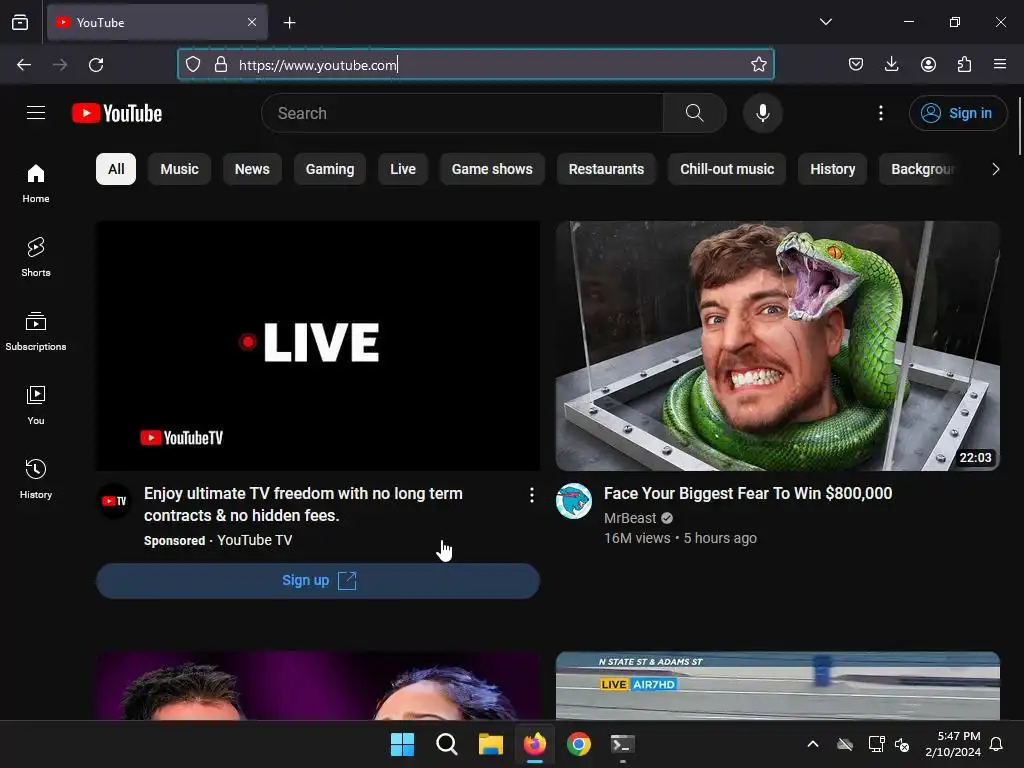Select the News chip
The image size is (1024, 768).
[x=252, y=169]
